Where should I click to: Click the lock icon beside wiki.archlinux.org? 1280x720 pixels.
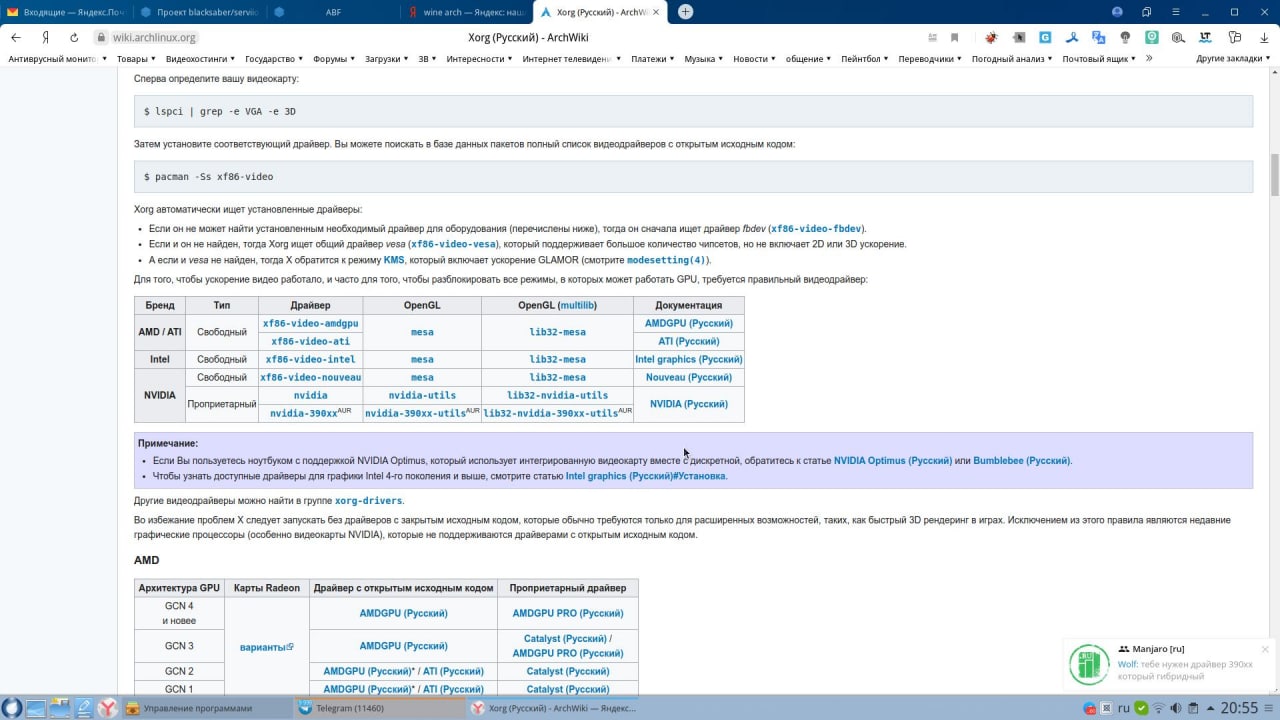pyautogui.click(x=101, y=37)
